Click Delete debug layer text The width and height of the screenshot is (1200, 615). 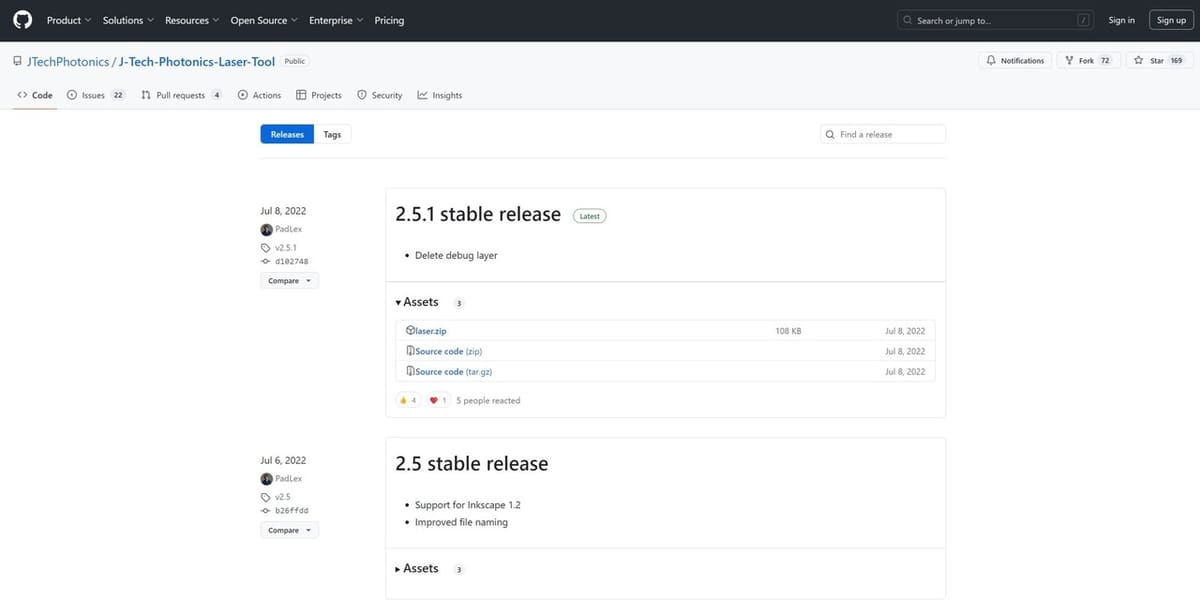456,255
